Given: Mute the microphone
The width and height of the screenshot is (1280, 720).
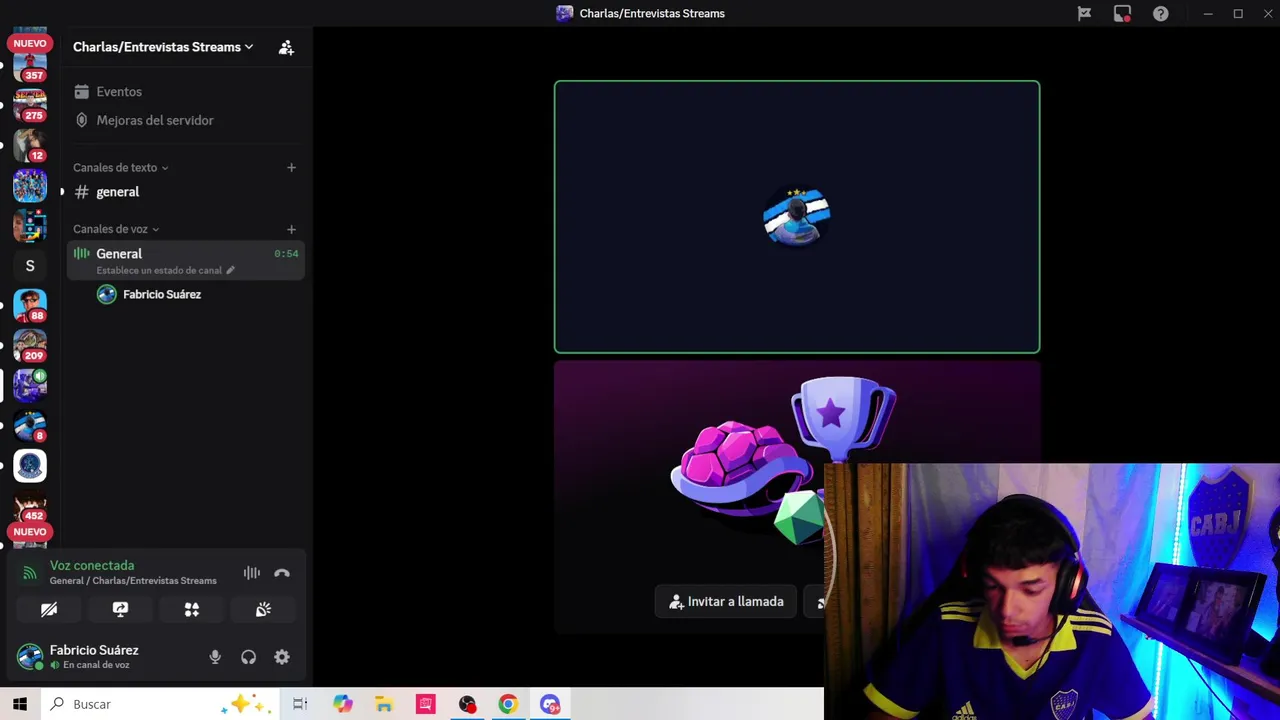Looking at the screenshot, I should 215,657.
